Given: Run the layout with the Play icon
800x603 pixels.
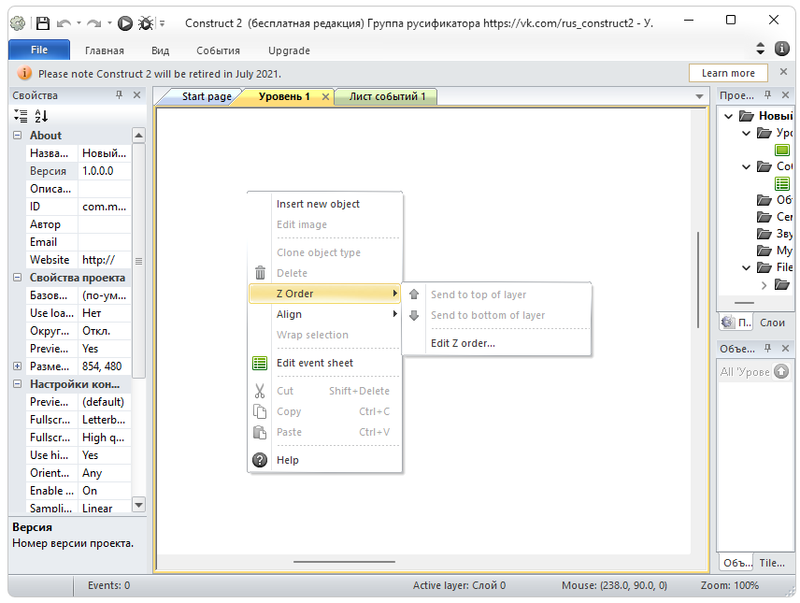Looking at the screenshot, I should (x=125, y=22).
